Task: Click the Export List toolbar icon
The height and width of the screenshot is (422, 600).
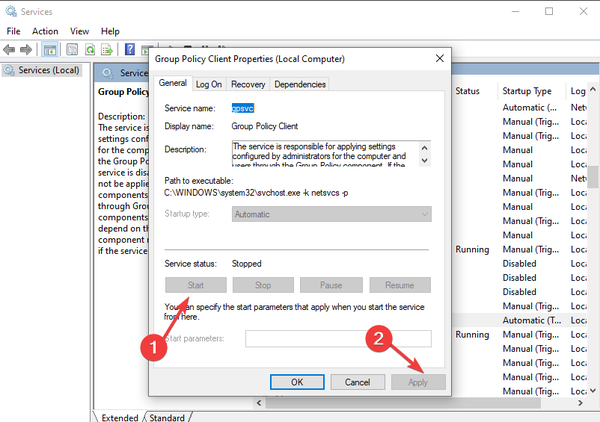Action: [x=108, y=49]
